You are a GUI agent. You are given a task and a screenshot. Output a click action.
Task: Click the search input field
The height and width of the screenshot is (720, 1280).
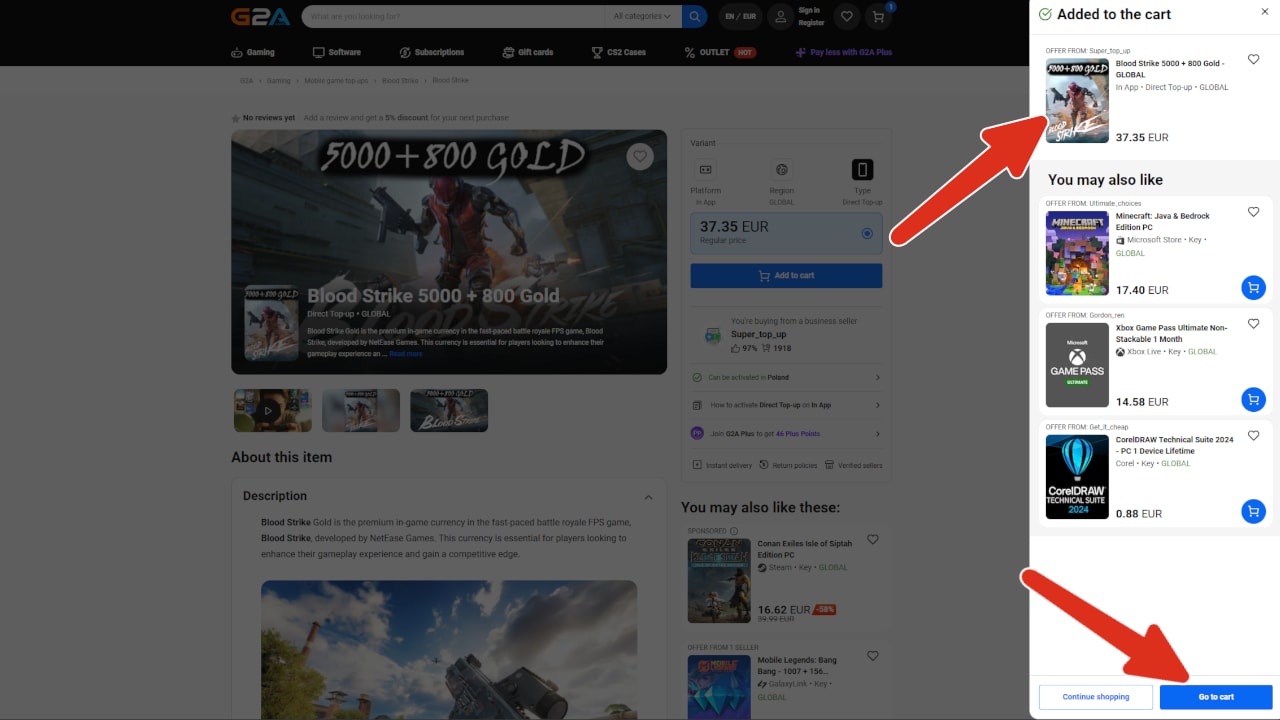455,16
